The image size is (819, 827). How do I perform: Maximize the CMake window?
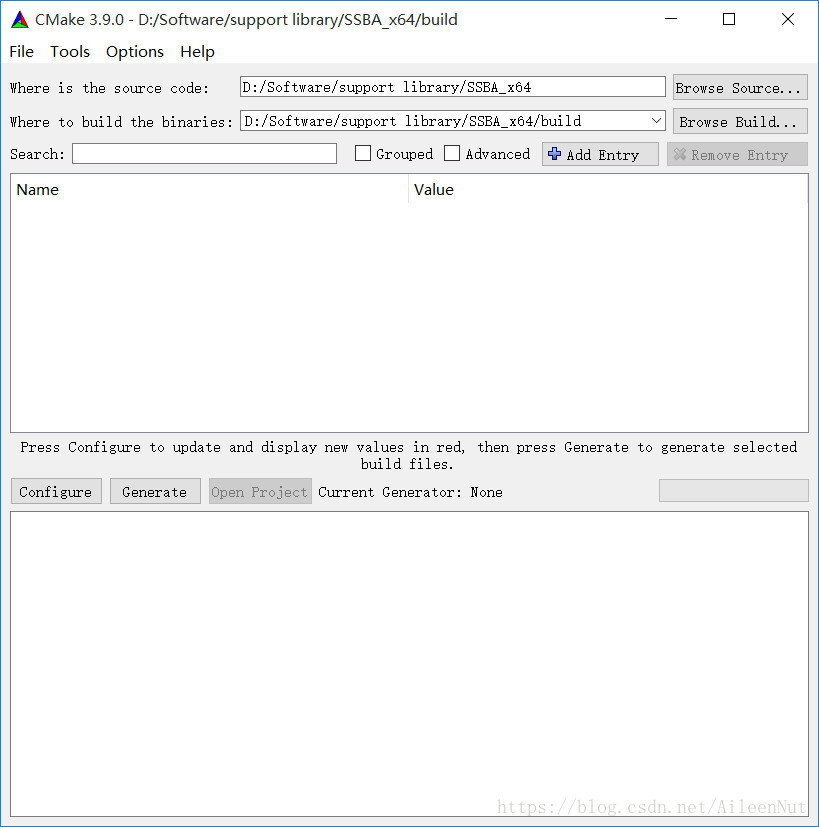pyautogui.click(x=729, y=20)
